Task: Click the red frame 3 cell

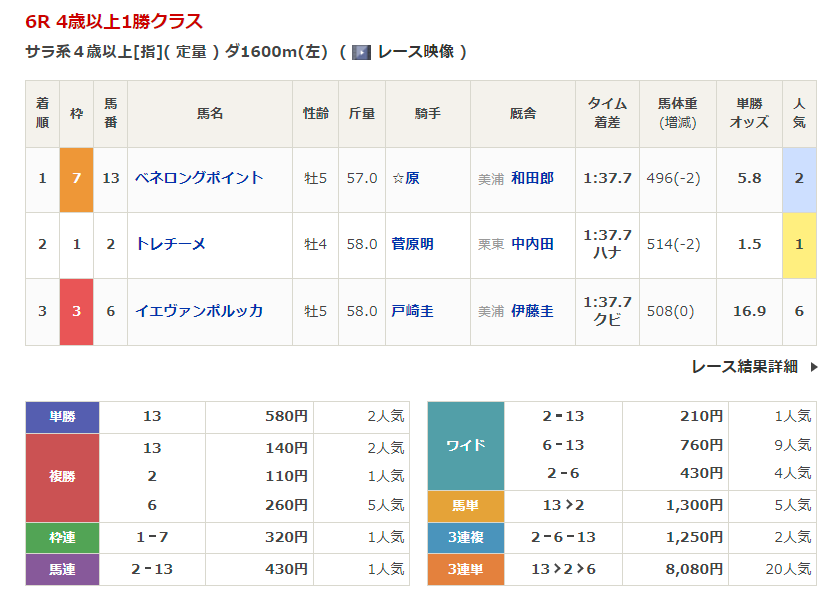Action: pos(77,311)
